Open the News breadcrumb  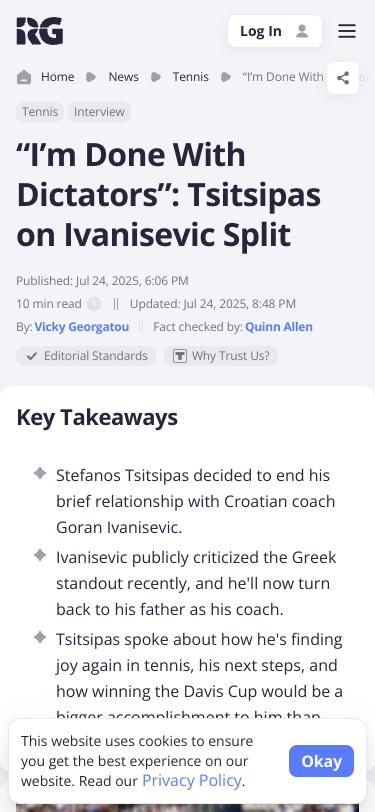[123, 77]
